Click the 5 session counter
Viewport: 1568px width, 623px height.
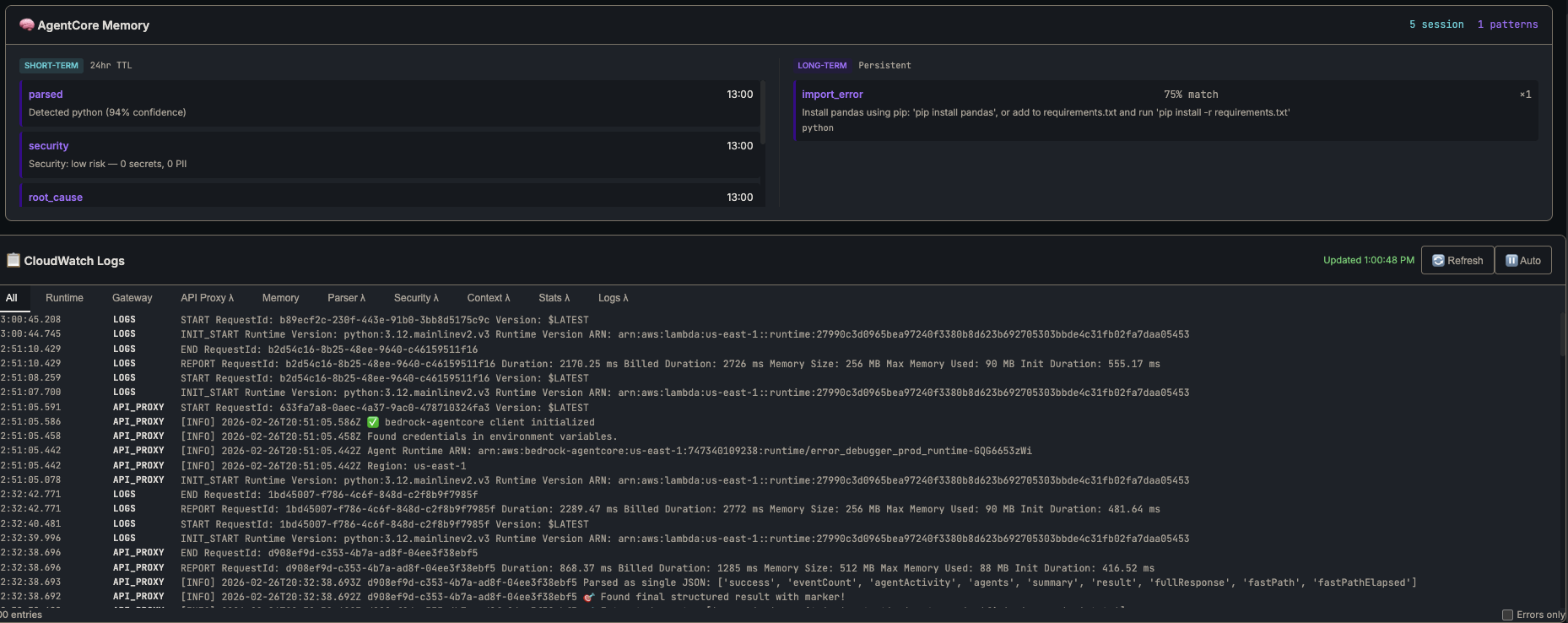1436,24
